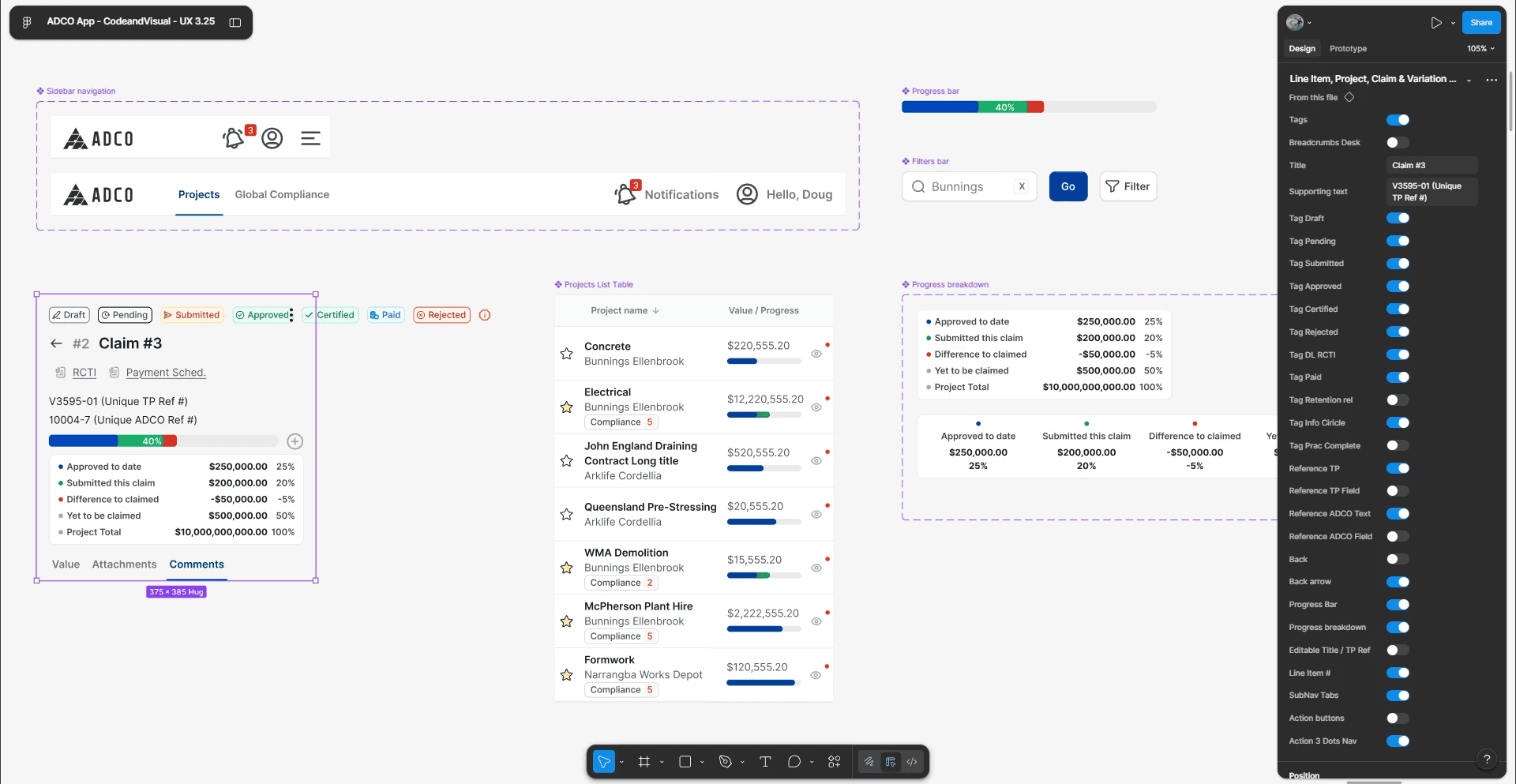Click the blue Share button
Screen dimensions: 1516x784
pos(1481,22)
